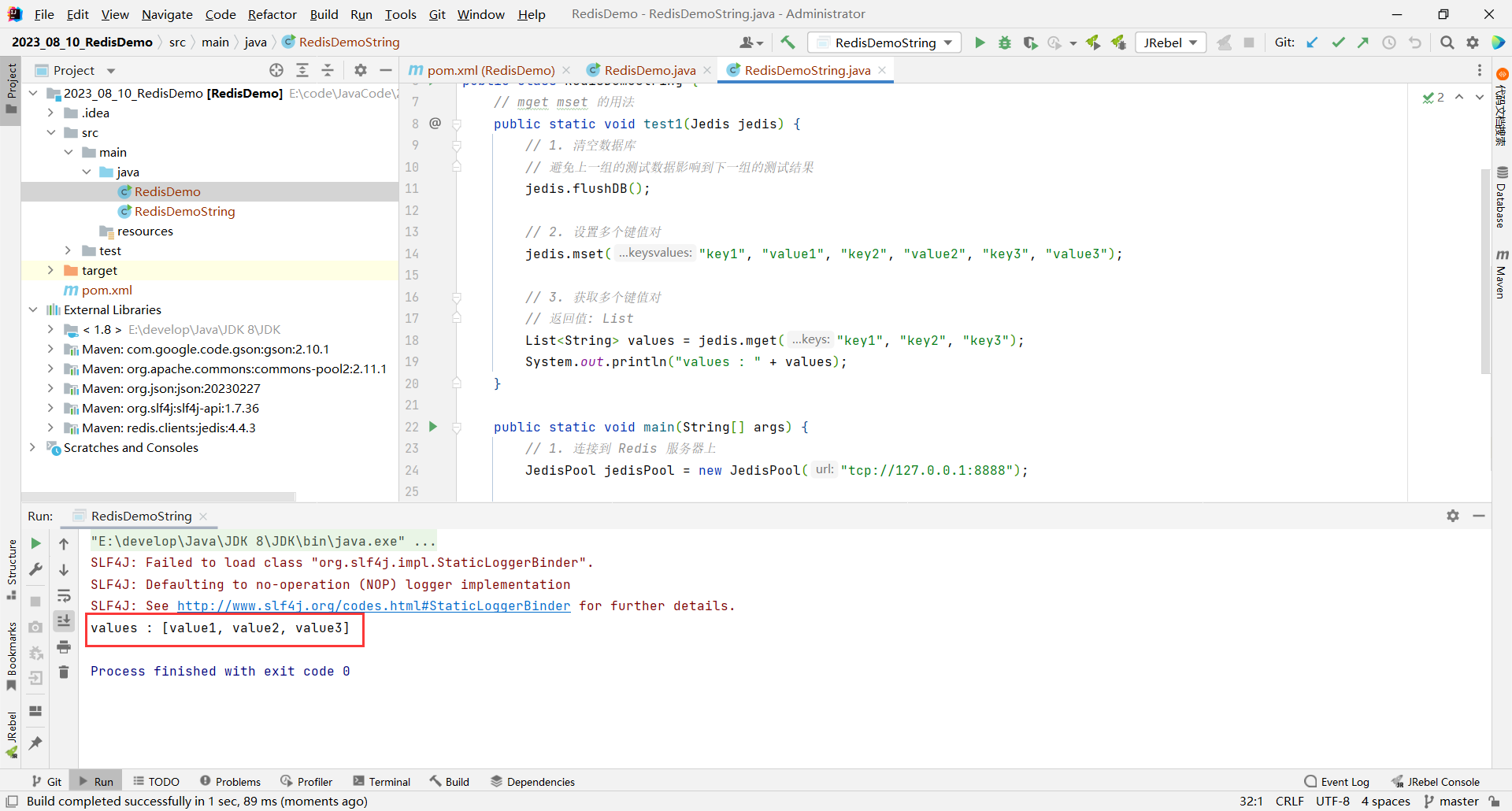The image size is (1512, 811).
Task: Collapse the src folder
Action: coord(50,132)
